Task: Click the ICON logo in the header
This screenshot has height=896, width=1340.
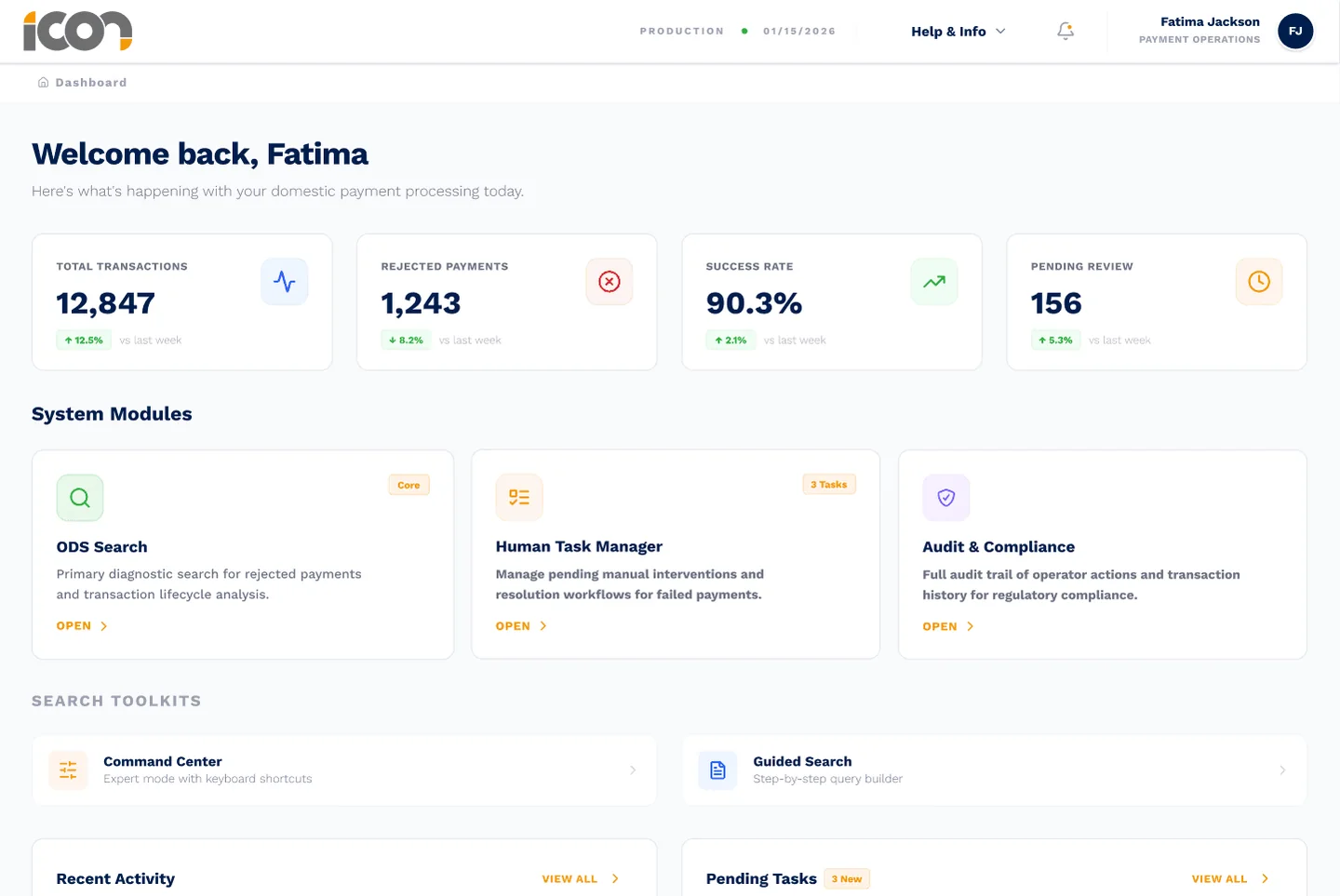Action: 78,32
